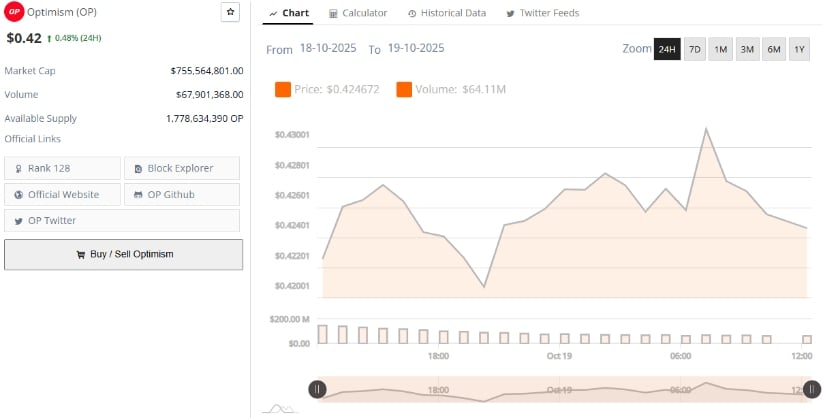This screenshot has height=418, width=825.
Task: Click the star favorite icon next to Optimism
Action: pos(230,13)
